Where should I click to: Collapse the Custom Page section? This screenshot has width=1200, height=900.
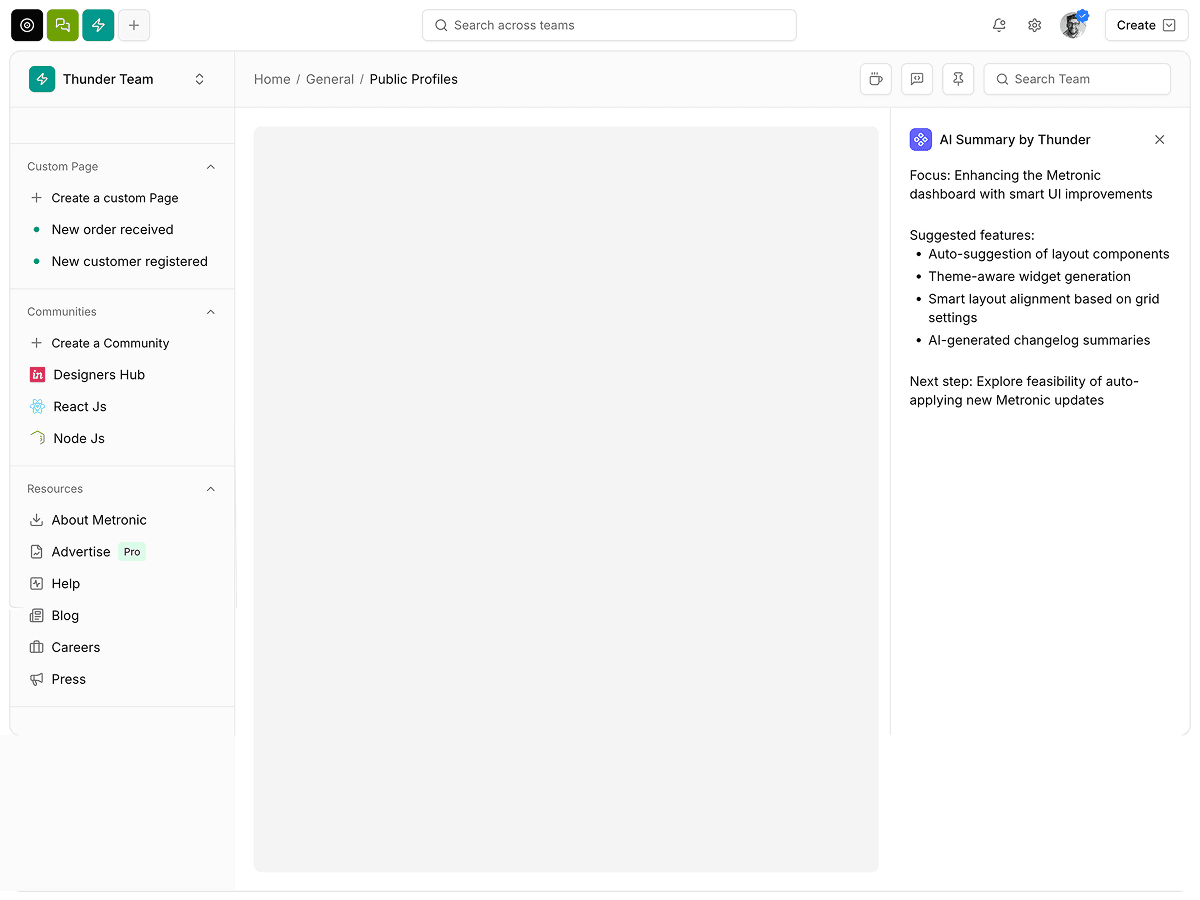click(211, 167)
